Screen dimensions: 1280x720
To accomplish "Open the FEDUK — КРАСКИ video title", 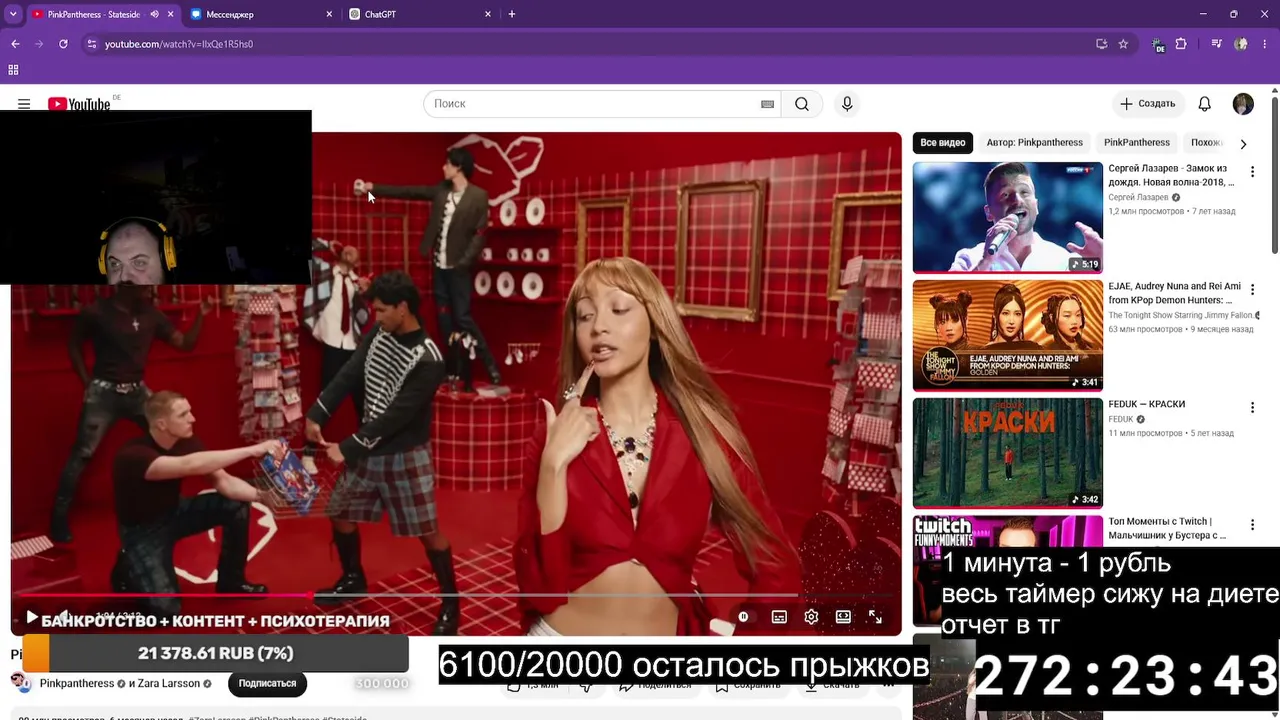I will [x=1146, y=404].
